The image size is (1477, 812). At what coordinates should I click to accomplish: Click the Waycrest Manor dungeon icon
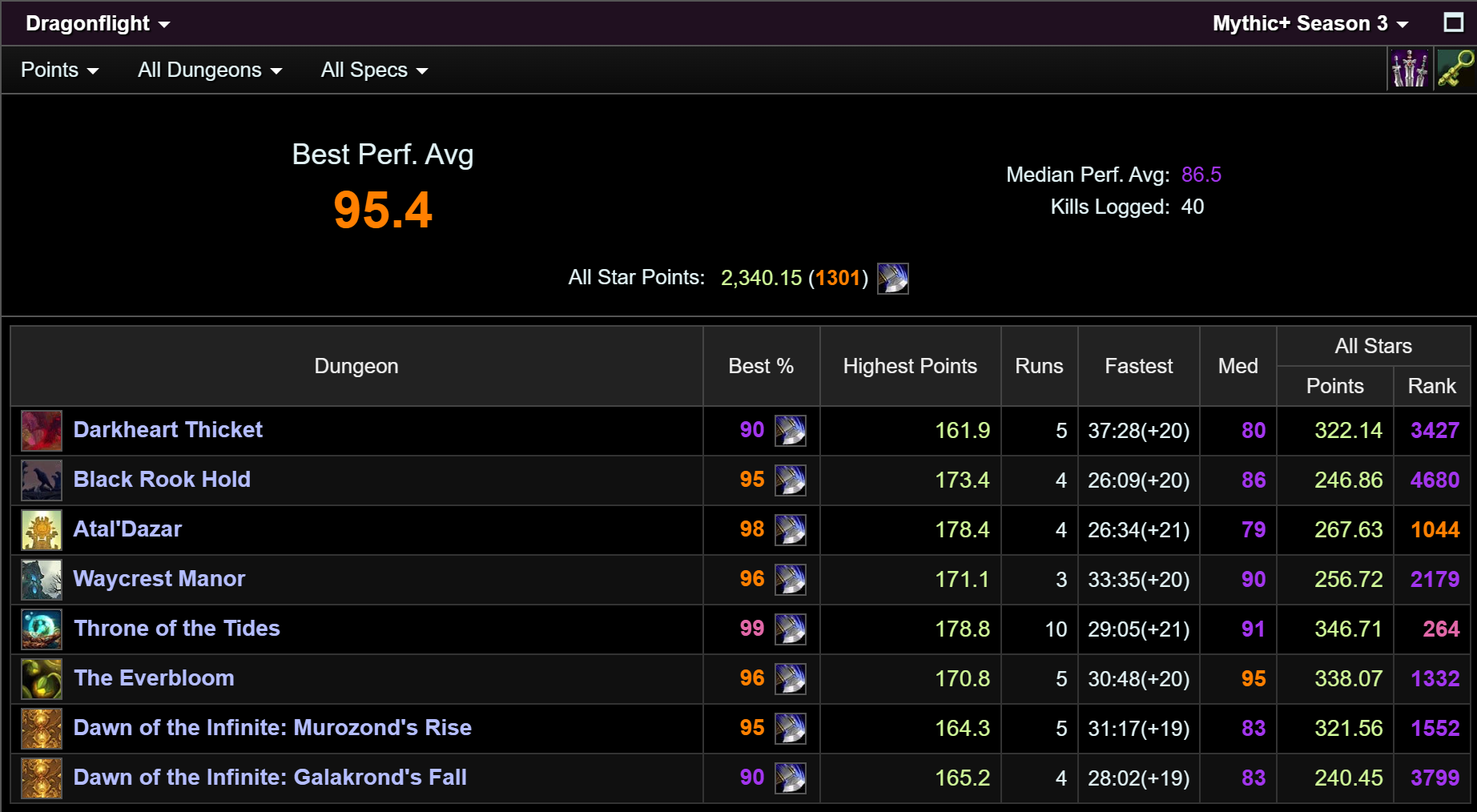click(x=42, y=580)
